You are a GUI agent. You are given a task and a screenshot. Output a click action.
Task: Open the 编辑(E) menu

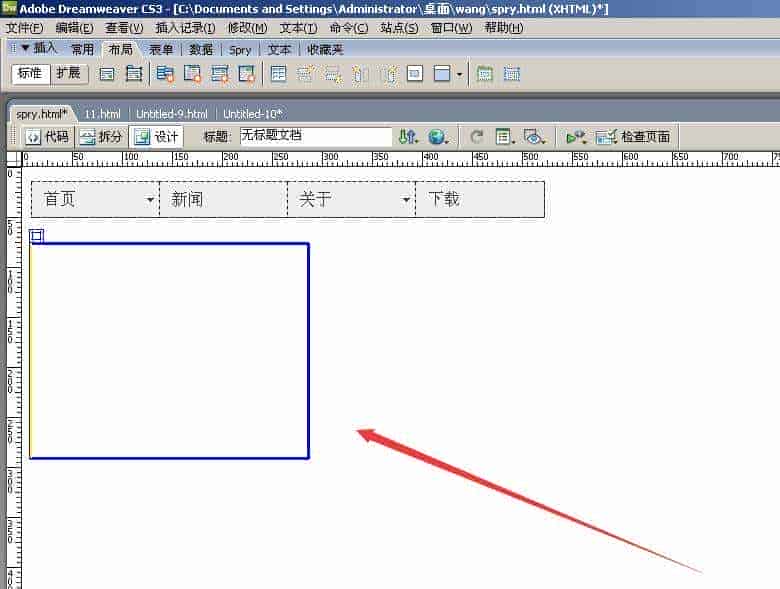pos(74,28)
